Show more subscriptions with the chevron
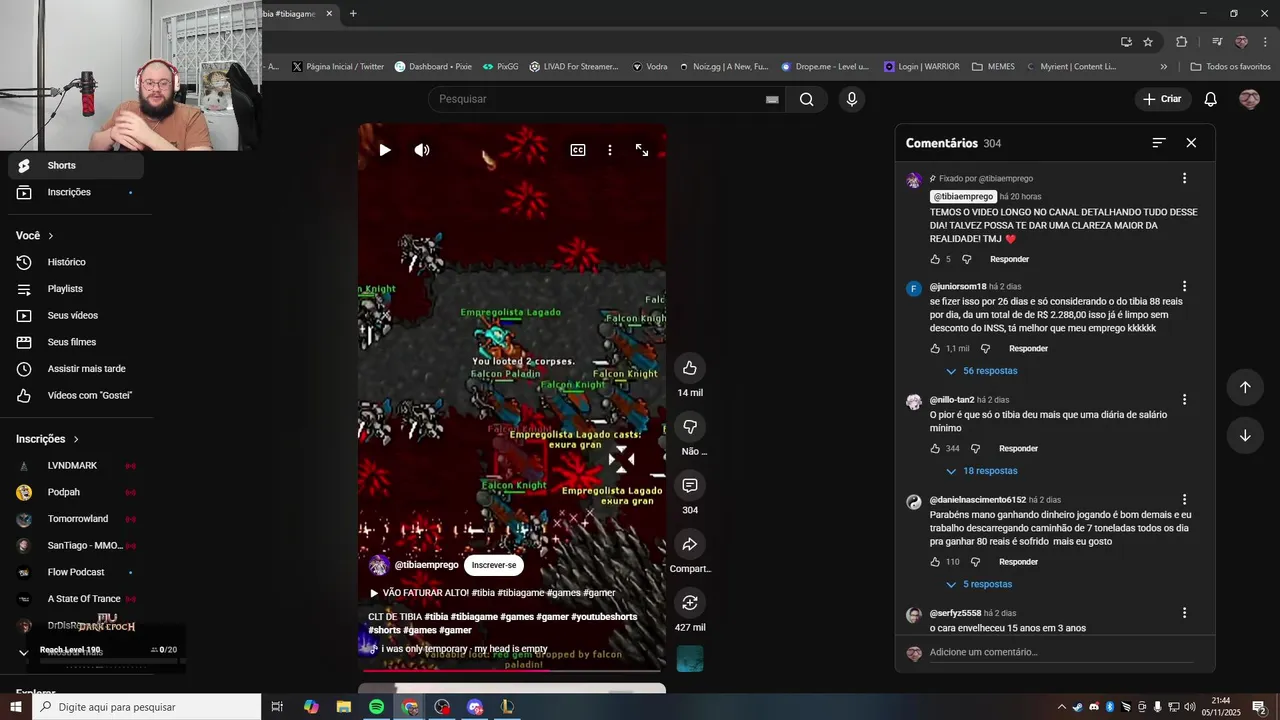This screenshot has width=1280, height=720. pyautogui.click(x=24, y=652)
